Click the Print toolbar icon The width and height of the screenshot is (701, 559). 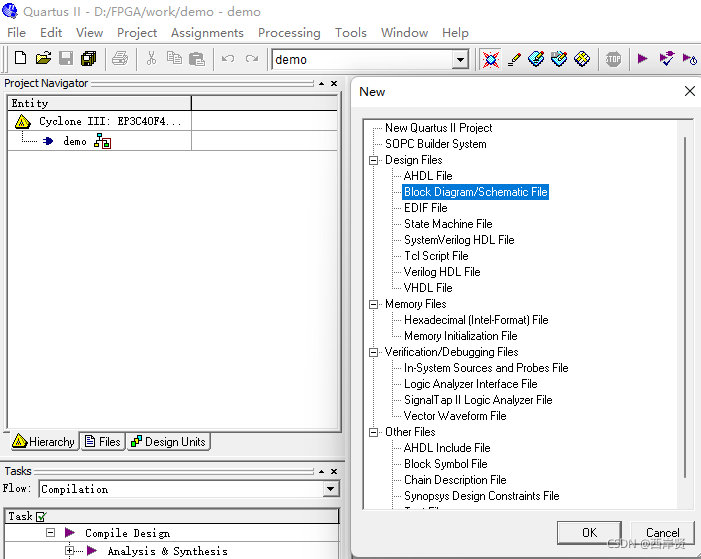pyautogui.click(x=120, y=59)
